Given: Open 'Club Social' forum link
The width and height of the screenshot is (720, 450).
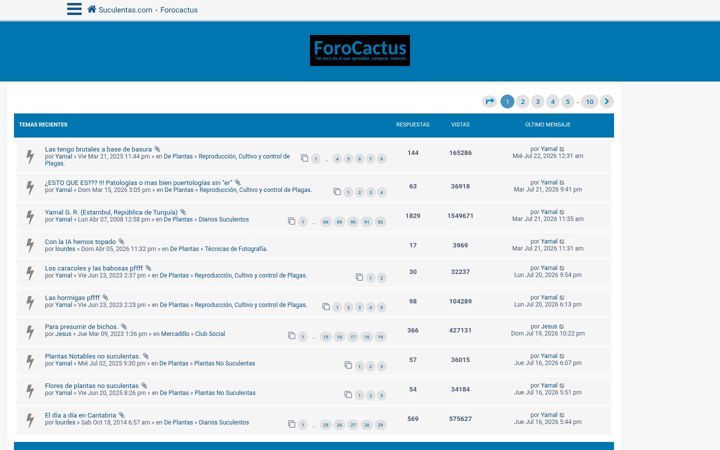Looking at the screenshot, I should click(210, 334).
